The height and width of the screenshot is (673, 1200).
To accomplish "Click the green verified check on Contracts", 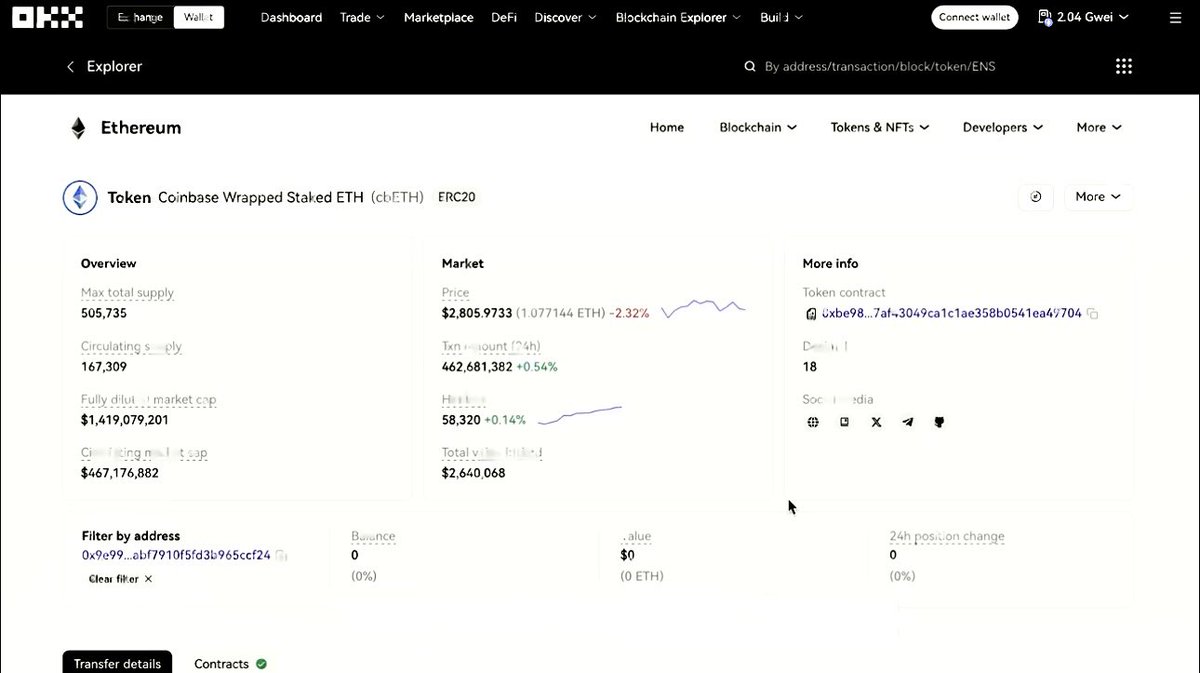I will click(x=261, y=664).
